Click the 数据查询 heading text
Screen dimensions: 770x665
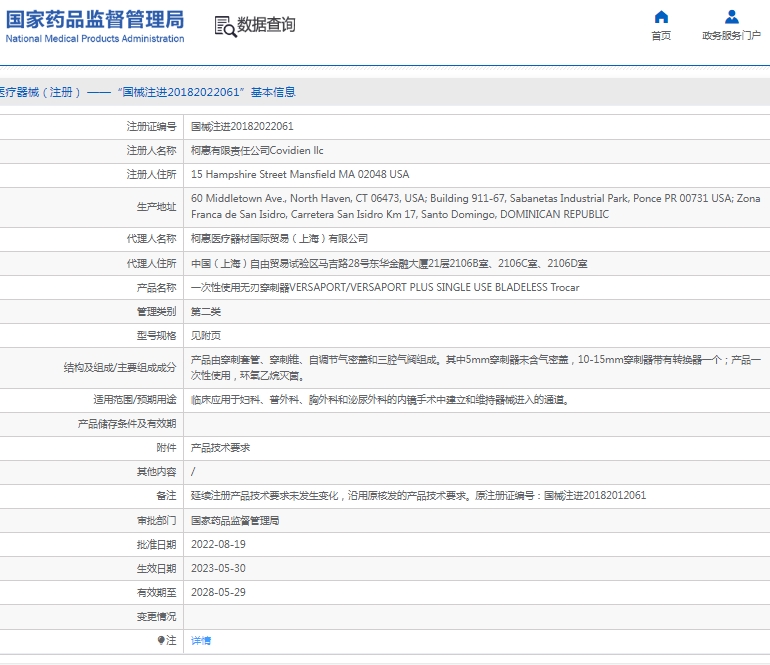pos(266,25)
